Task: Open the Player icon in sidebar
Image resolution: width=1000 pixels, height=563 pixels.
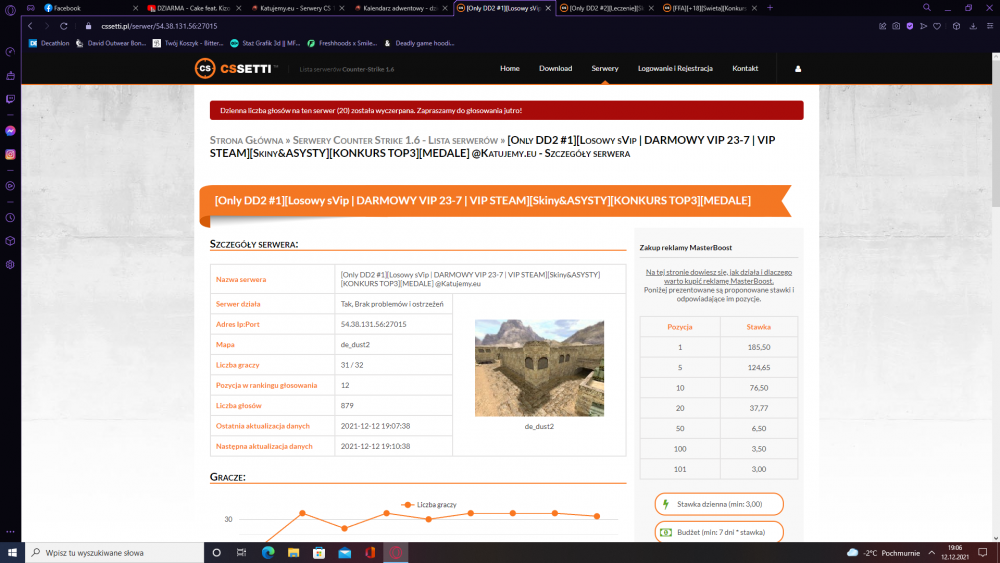Action: coord(10,186)
